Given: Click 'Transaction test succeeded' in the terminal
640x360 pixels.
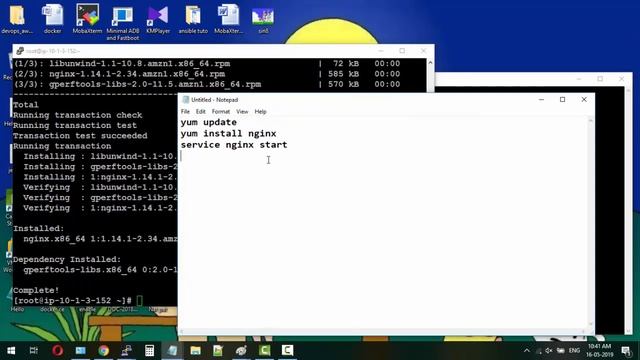Looking at the screenshot, I should click(80, 136).
